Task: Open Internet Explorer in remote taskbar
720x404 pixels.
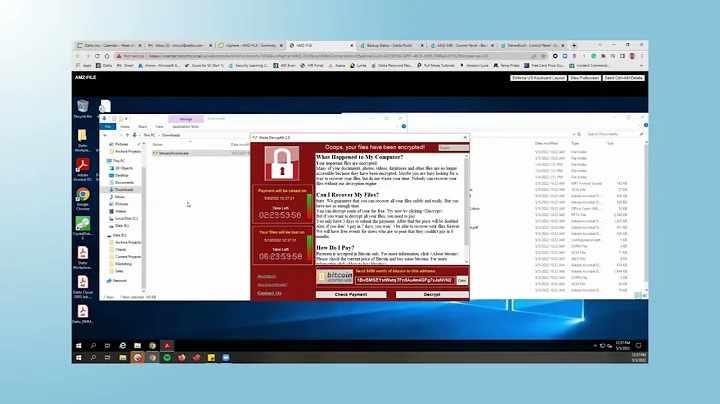Action: coord(123,345)
